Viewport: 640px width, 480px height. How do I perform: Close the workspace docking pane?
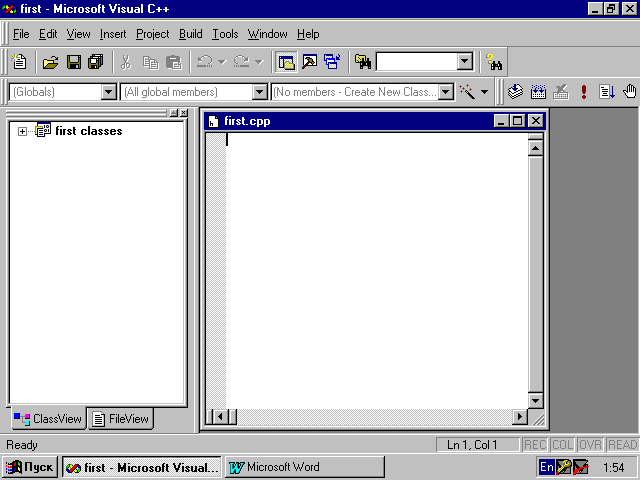point(184,113)
